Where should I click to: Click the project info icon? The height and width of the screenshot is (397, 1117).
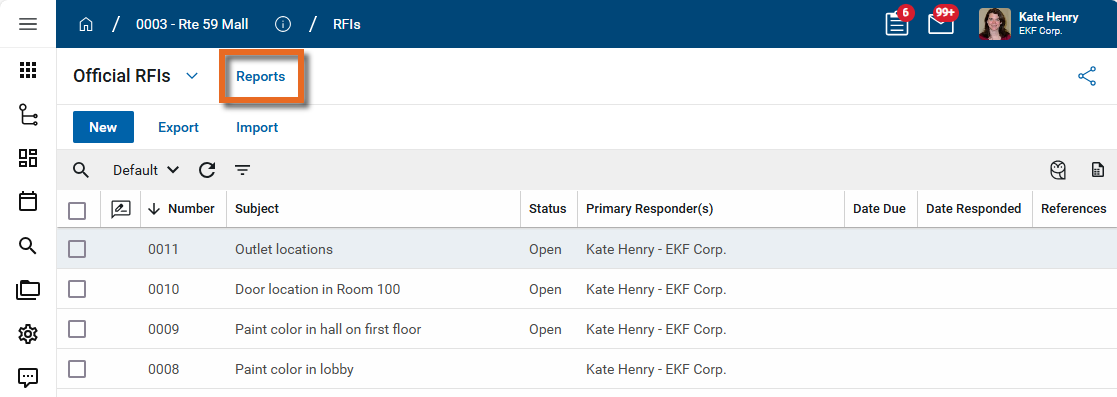pyautogui.click(x=283, y=24)
